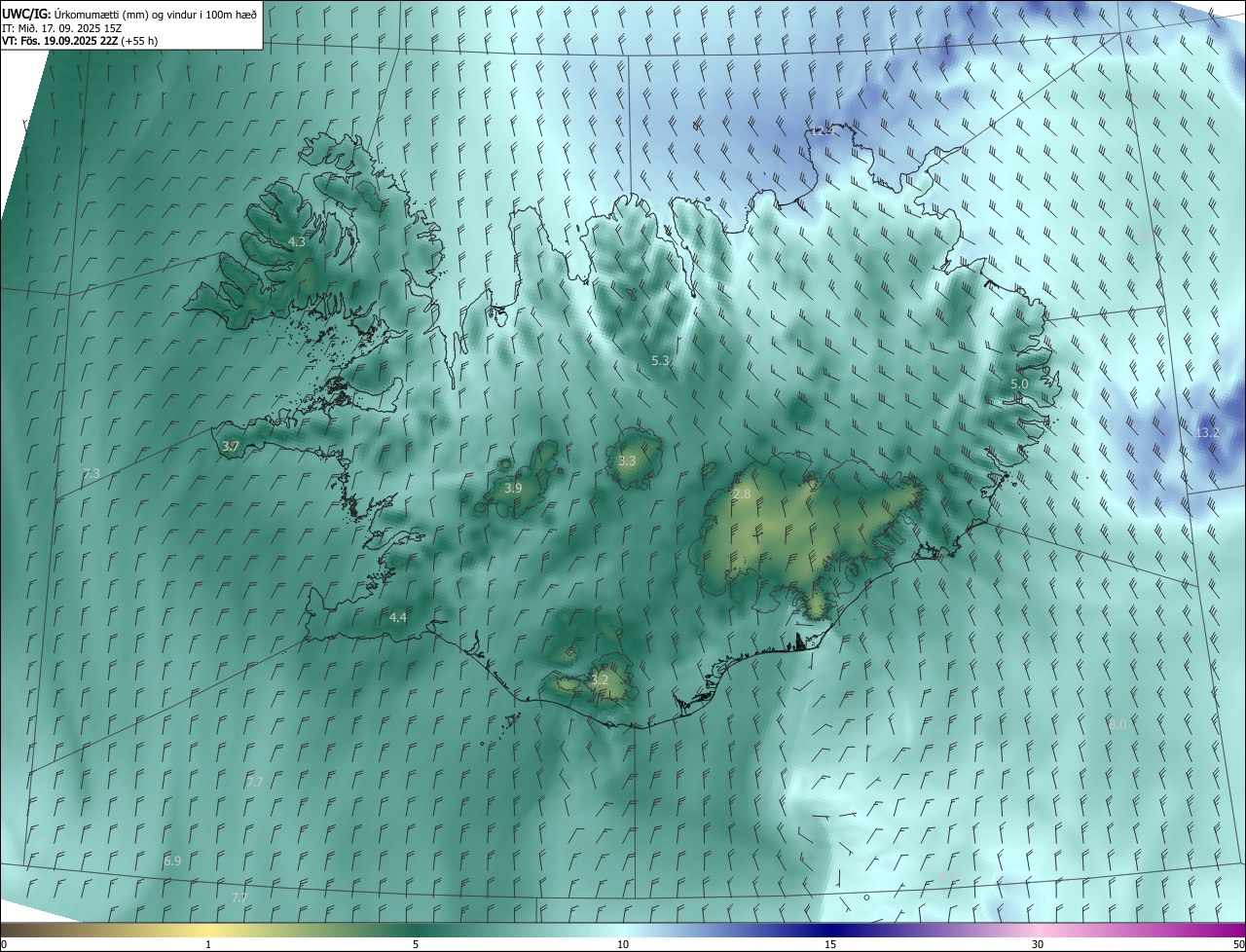
Task: Click the 8.0 value over the southeastern ocean
Action: (1118, 725)
